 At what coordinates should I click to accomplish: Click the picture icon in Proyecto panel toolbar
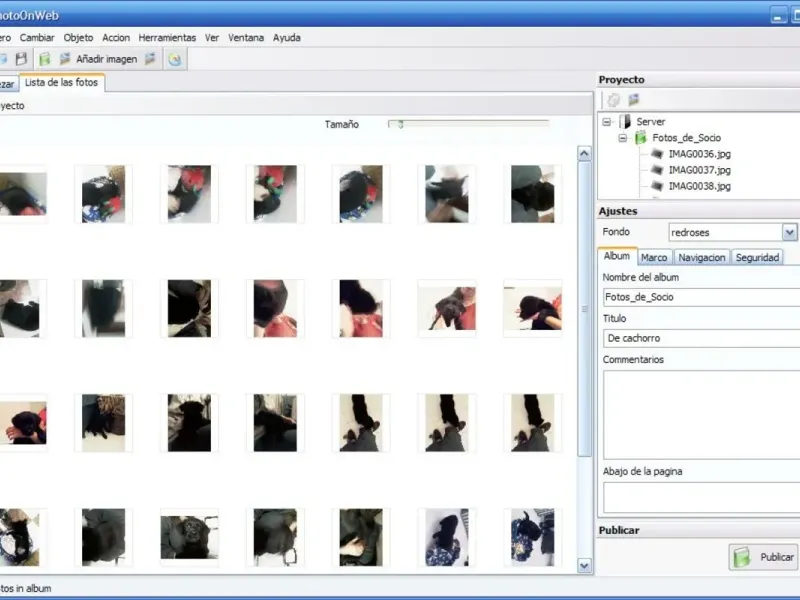pos(633,99)
